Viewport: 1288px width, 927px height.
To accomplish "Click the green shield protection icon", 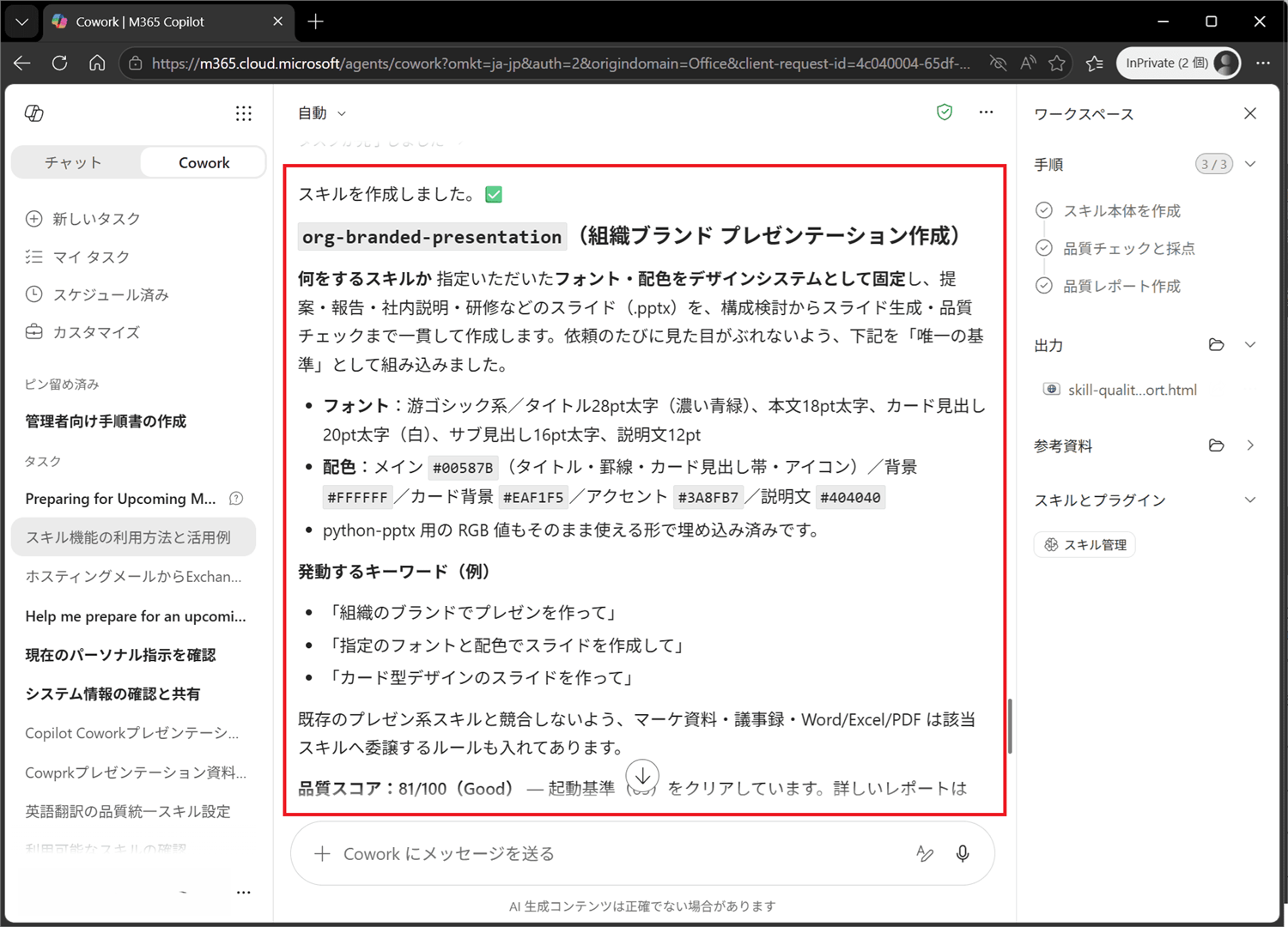I will (945, 112).
